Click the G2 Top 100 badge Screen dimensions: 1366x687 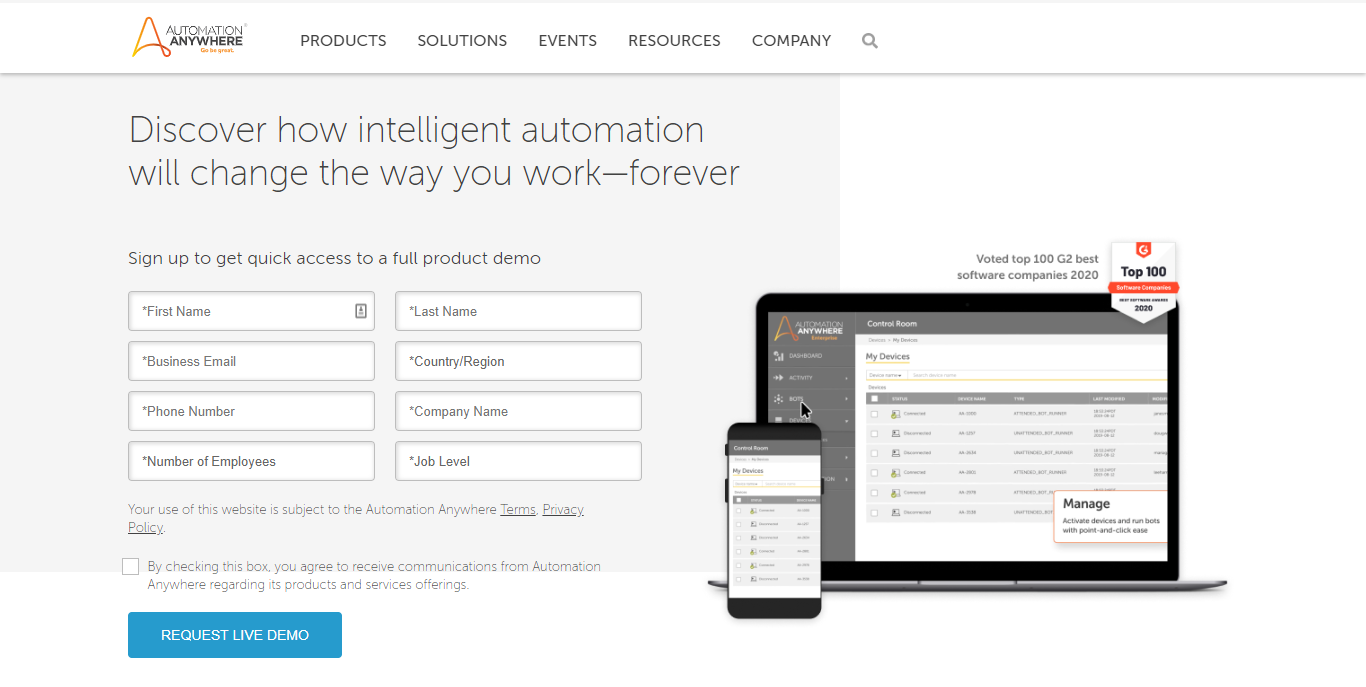(1143, 278)
